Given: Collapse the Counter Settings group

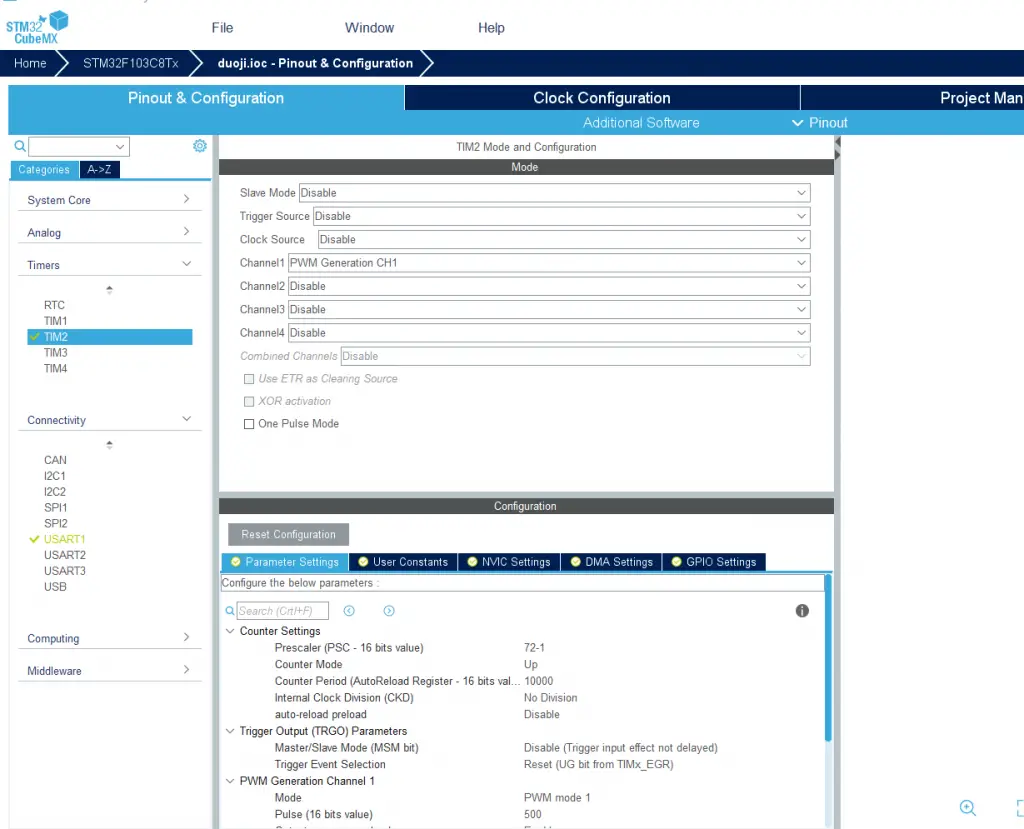Looking at the screenshot, I should [230, 631].
